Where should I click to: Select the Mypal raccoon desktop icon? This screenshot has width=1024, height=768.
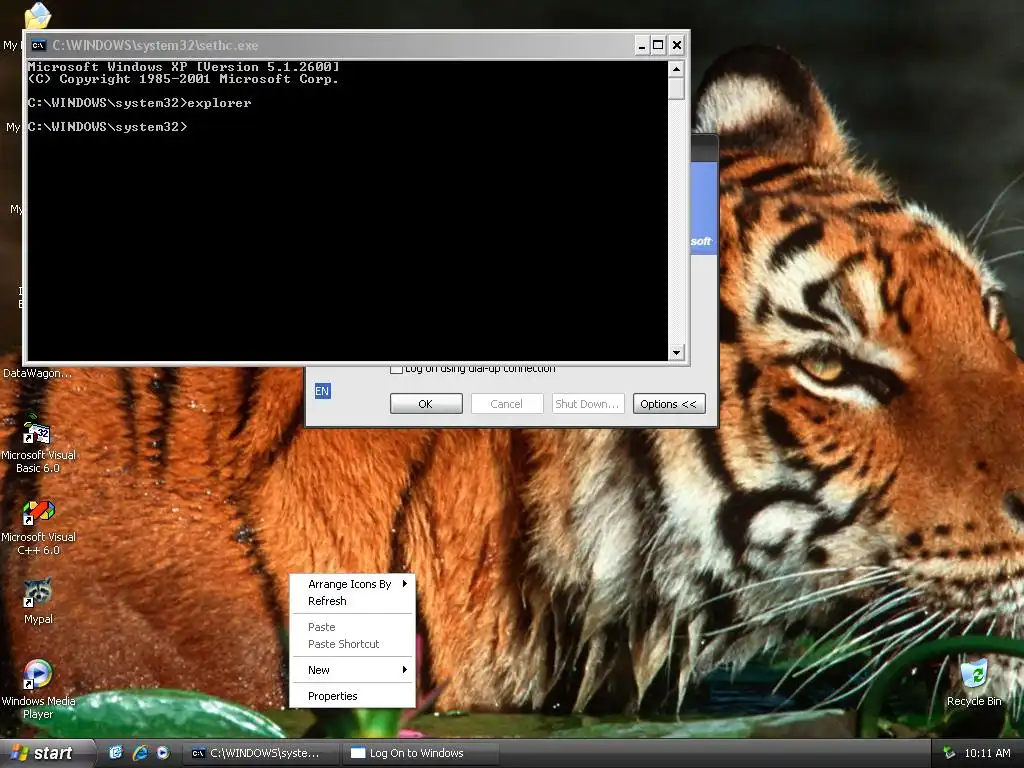coord(37,593)
